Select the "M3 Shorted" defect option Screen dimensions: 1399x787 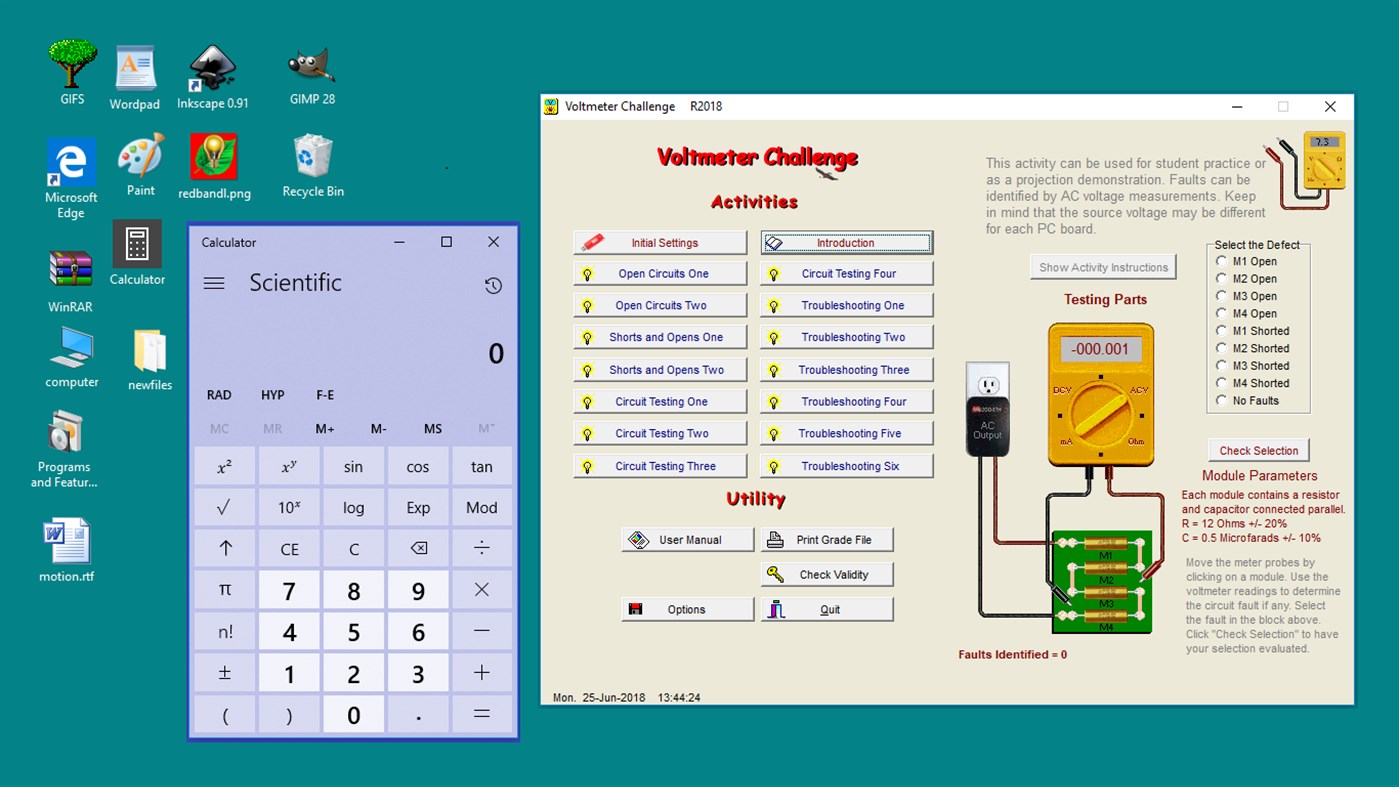pos(1221,365)
